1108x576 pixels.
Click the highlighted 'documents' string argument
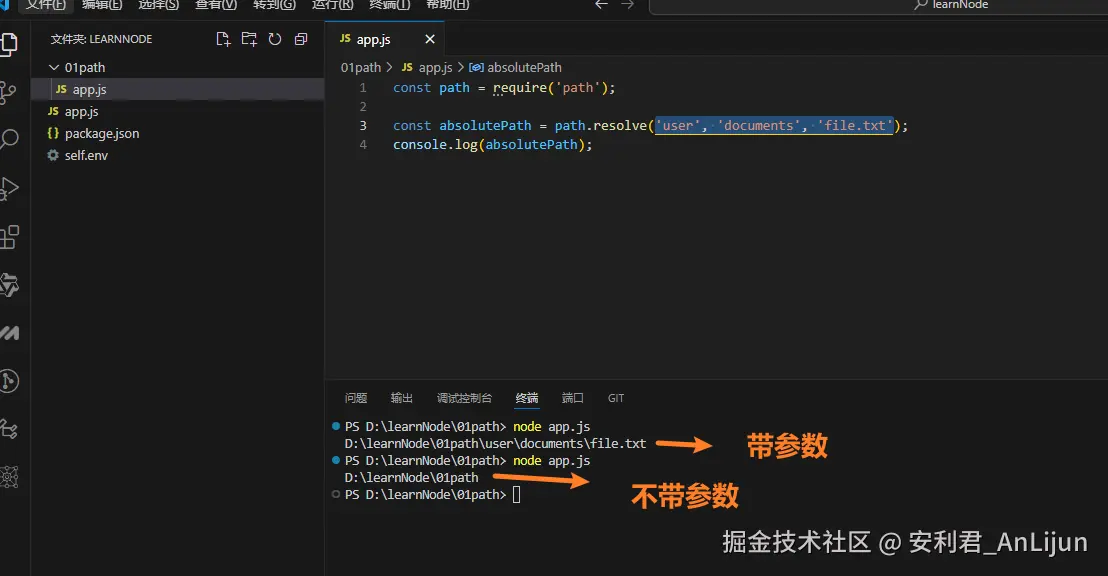[759, 126]
